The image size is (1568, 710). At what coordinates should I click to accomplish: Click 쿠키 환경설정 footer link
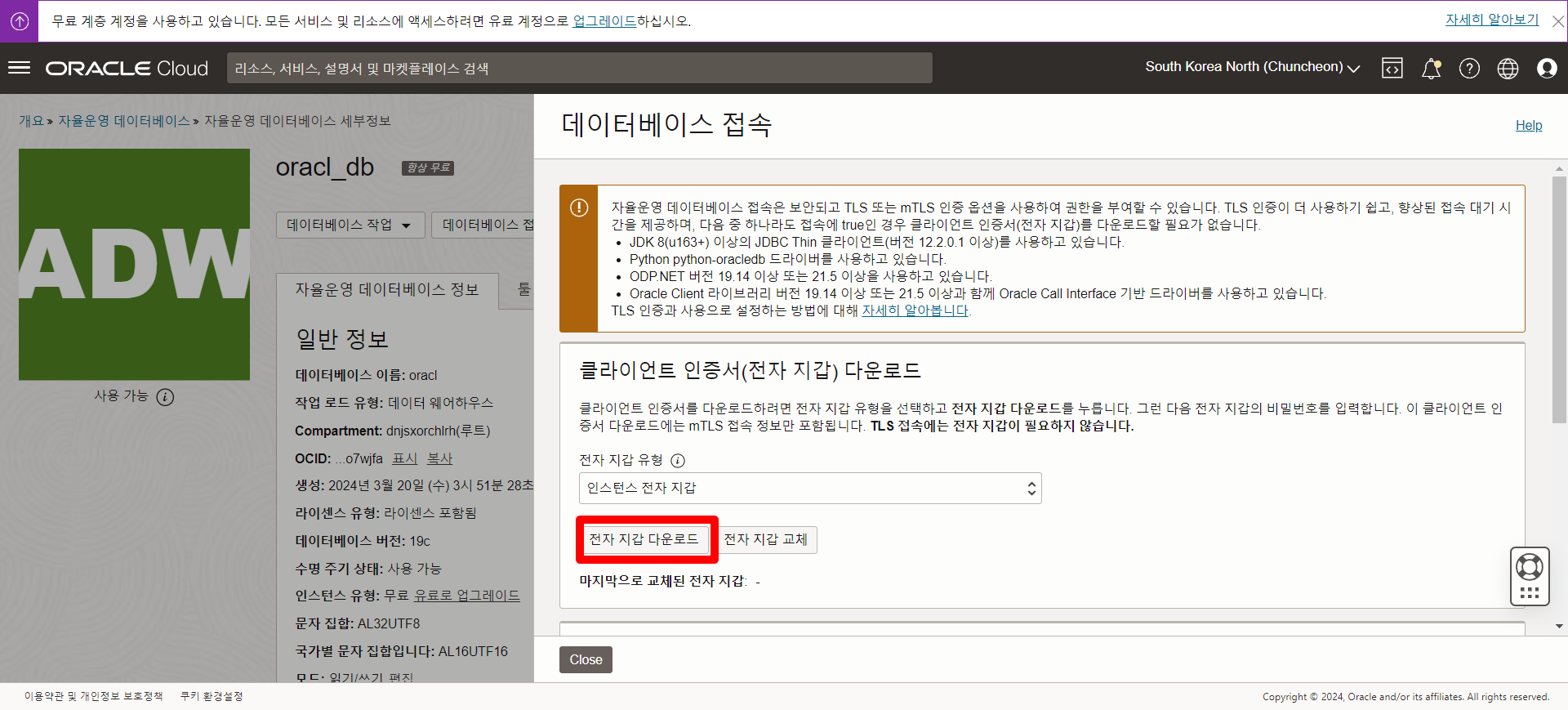212,696
